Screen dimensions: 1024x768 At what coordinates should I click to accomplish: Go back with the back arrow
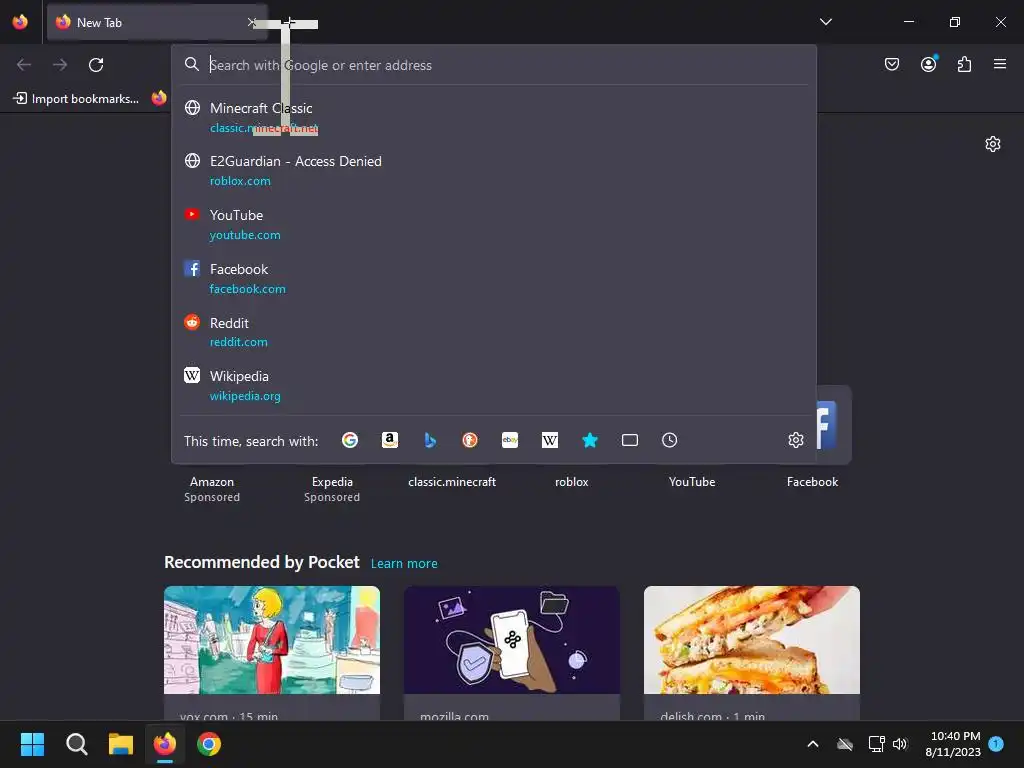24,65
